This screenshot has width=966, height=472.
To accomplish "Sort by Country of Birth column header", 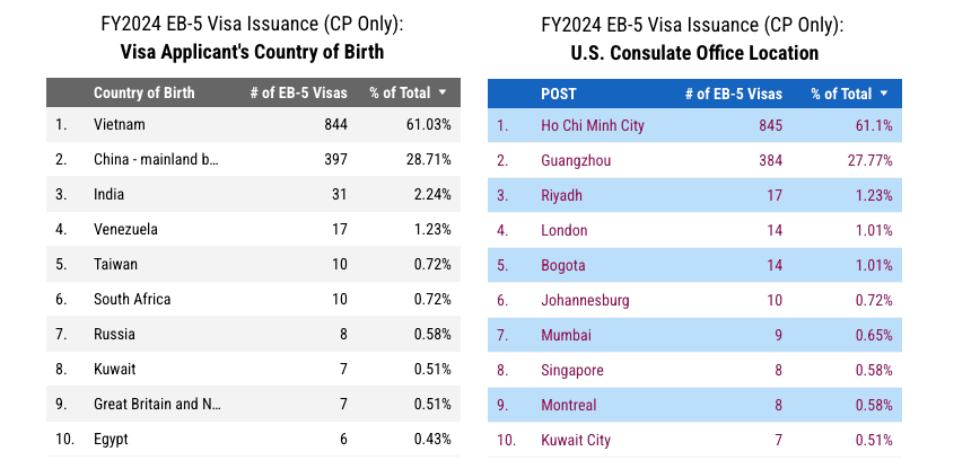I will [x=144, y=93].
